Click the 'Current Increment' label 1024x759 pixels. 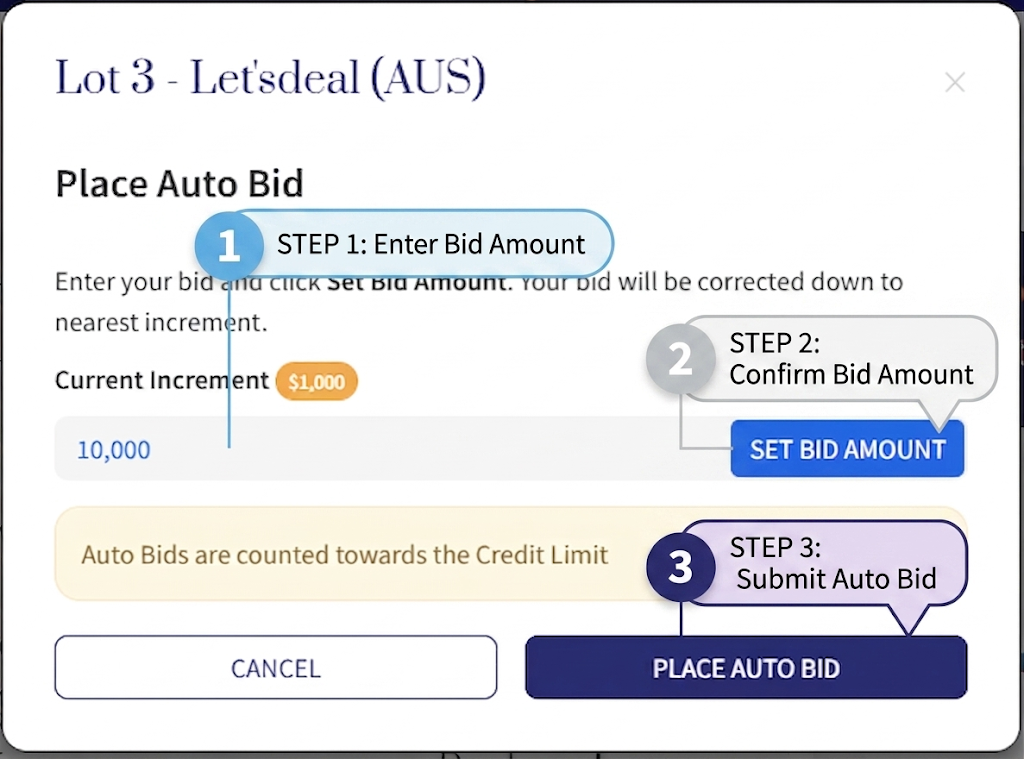point(162,381)
